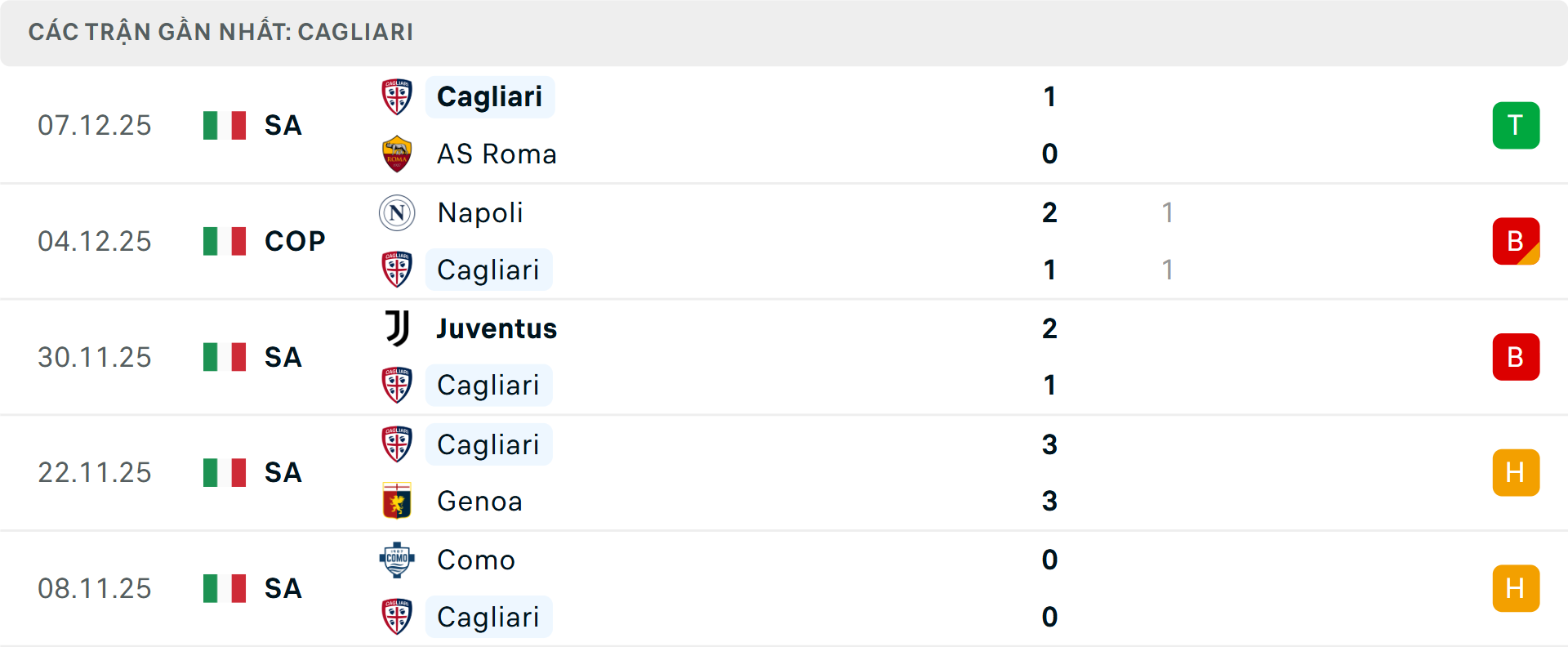Click the green T win badge
Viewport: 1568px width, 647px height.
[x=1516, y=126]
